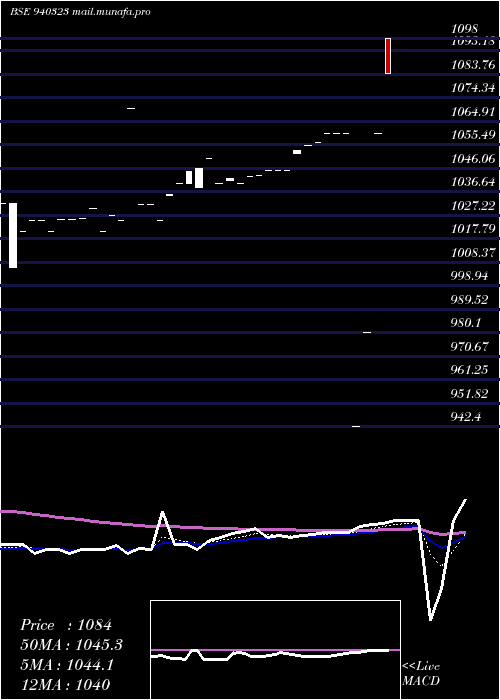Image resolution: width=500 pixels, height=700 pixels.
Task: Click the 1027.22 price axis label
Action: coord(473,206)
